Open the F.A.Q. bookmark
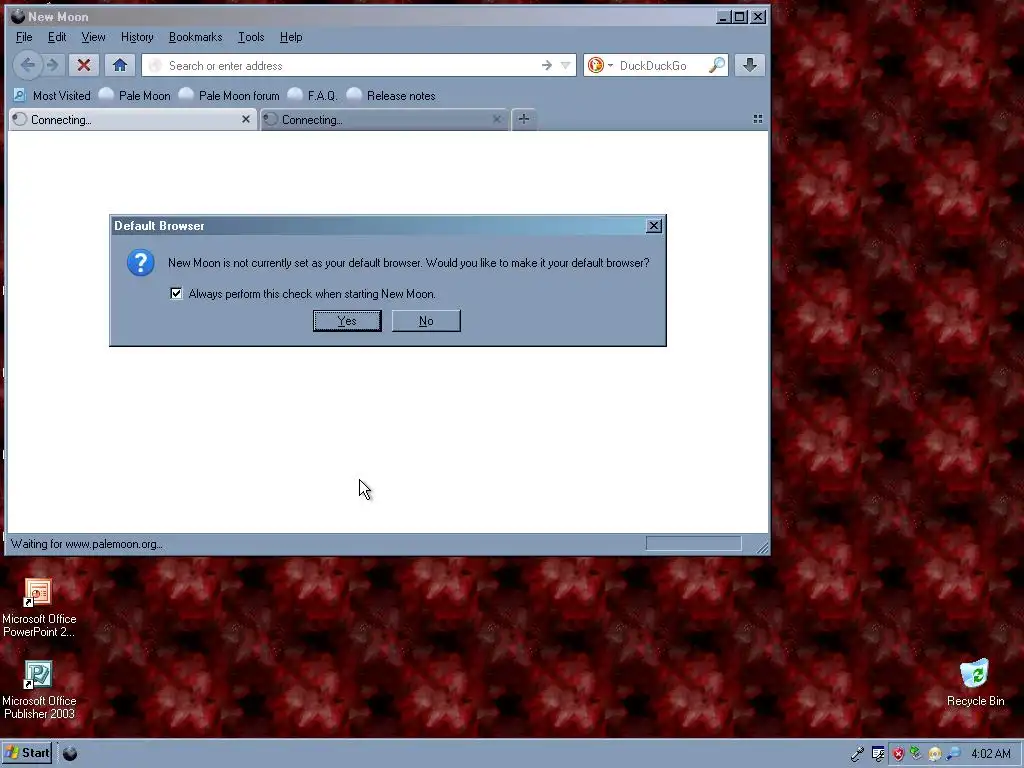 point(313,95)
